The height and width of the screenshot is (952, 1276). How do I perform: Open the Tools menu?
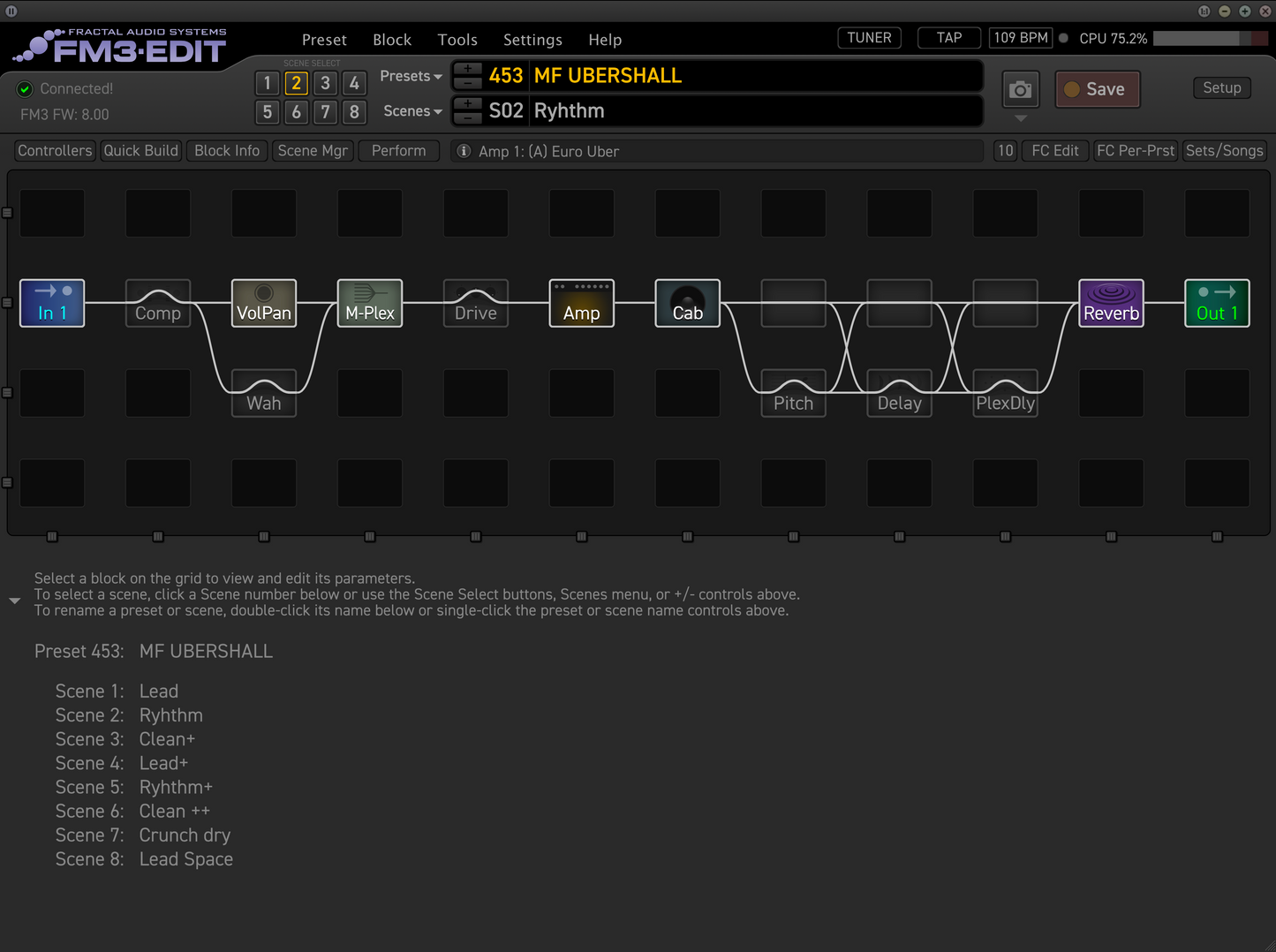tap(457, 40)
